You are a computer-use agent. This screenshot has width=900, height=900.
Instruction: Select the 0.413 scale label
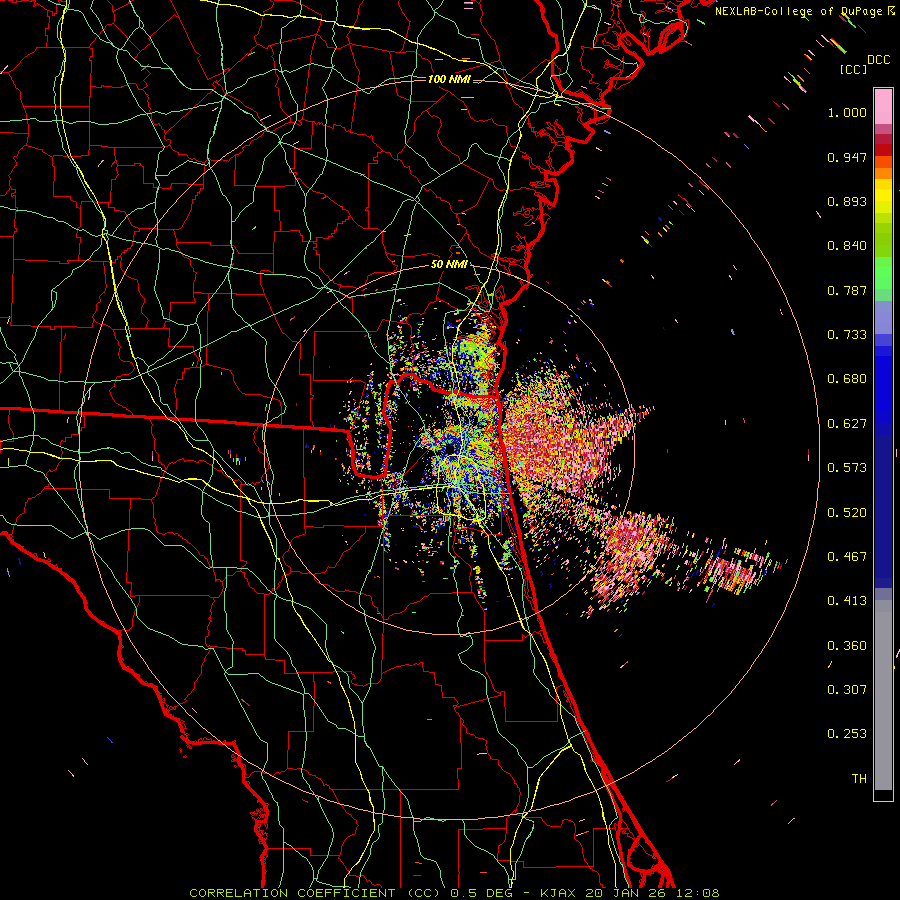847,601
